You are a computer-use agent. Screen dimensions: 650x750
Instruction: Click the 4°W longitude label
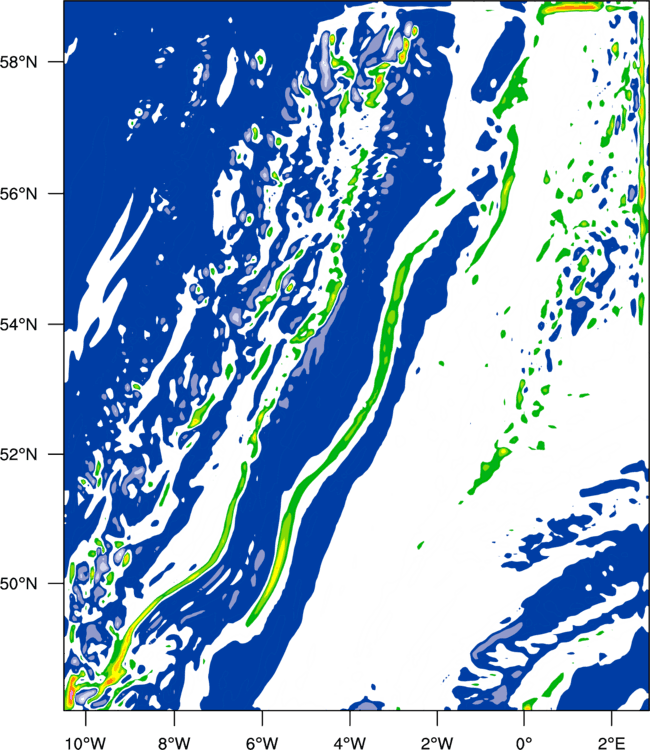350,743
